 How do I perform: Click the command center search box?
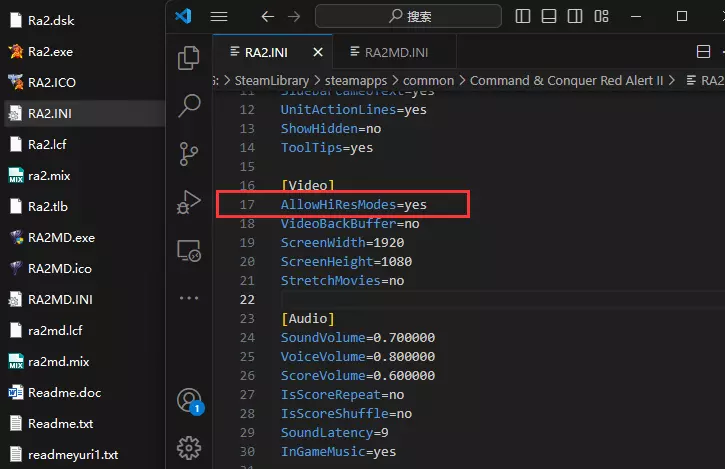coord(408,16)
